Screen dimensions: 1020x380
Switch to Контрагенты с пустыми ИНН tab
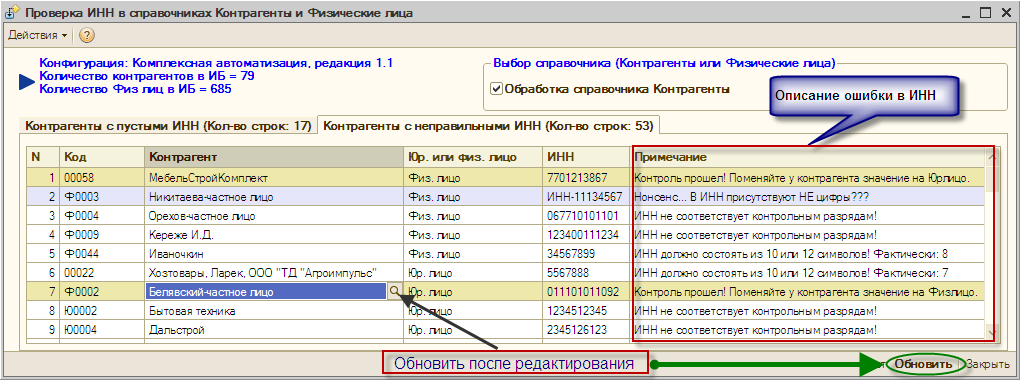point(167,126)
